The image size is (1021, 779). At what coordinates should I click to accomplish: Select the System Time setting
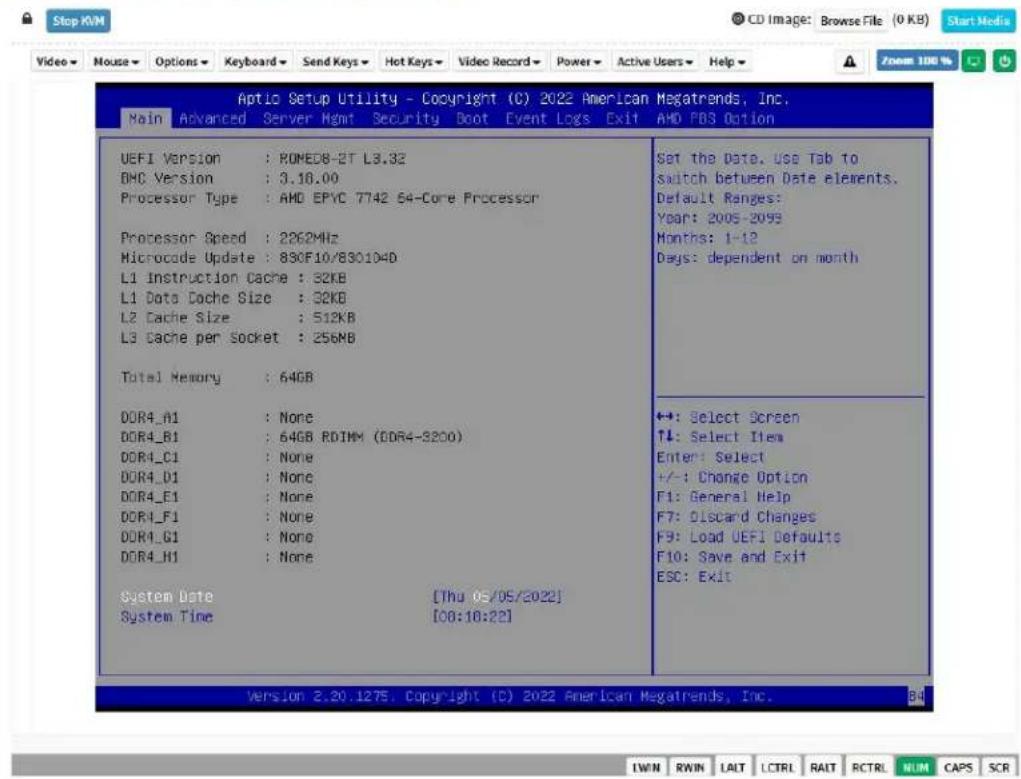pos(167,616)
